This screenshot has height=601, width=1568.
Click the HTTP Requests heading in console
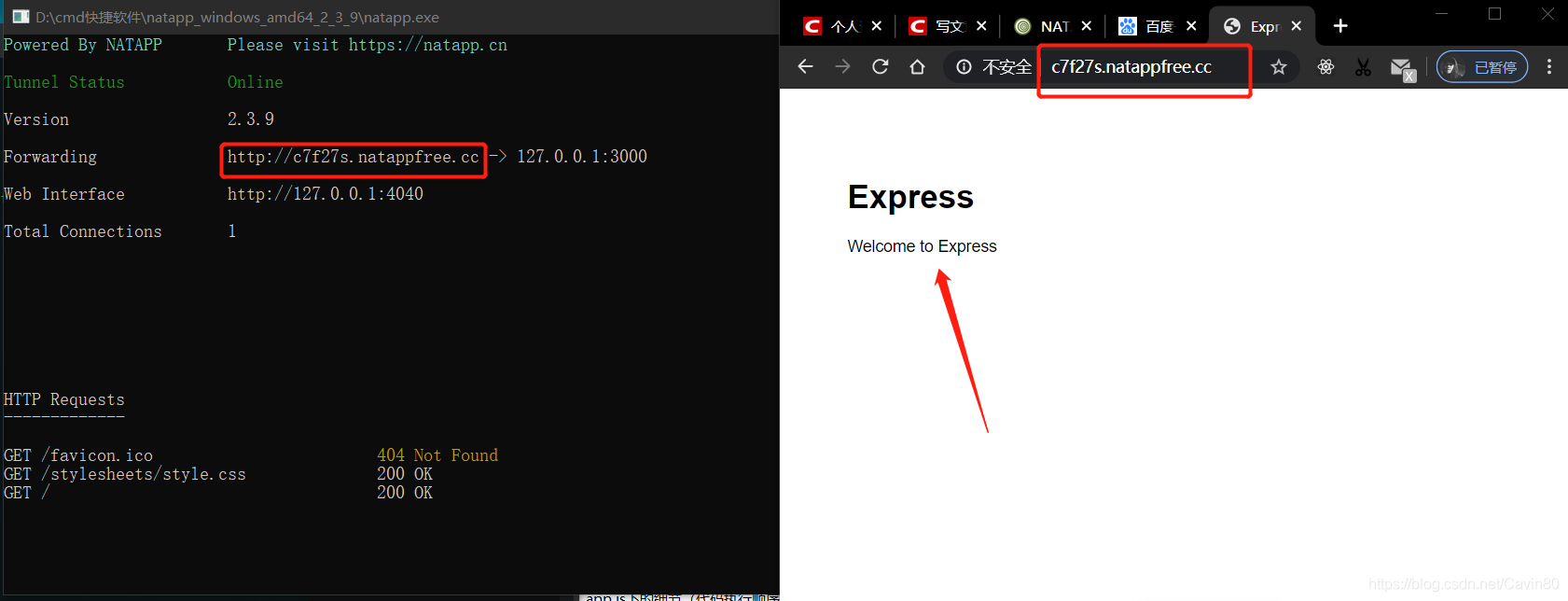pos(64,399)
